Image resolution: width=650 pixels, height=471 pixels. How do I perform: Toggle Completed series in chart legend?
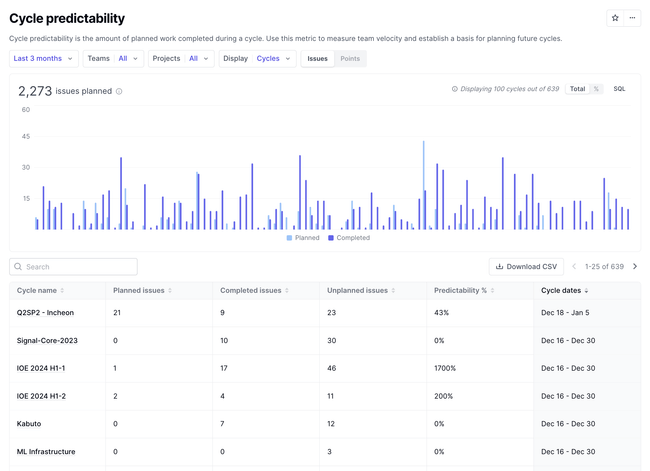pyautogui.click(x=349, y=238)
